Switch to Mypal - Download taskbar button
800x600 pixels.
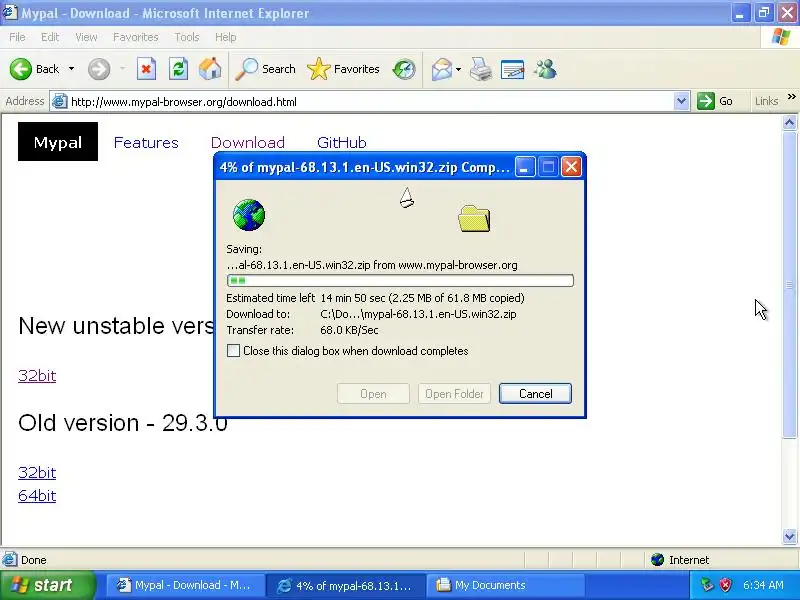[x=186, y=585]
